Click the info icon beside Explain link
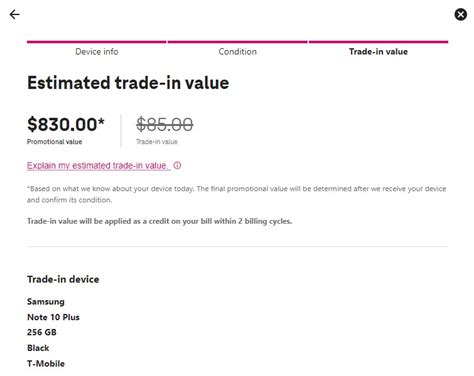 click(x=177, y=165)
